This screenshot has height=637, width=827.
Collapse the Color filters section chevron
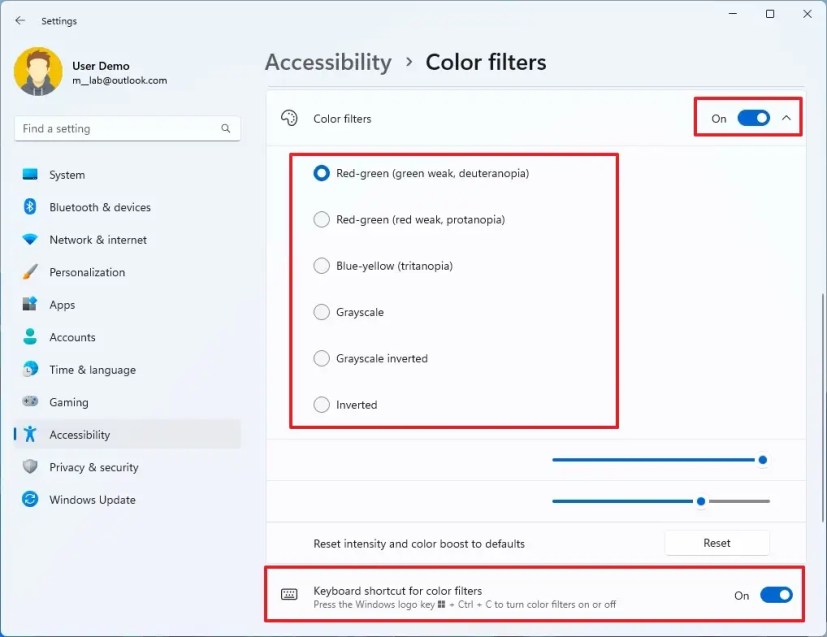786,118
